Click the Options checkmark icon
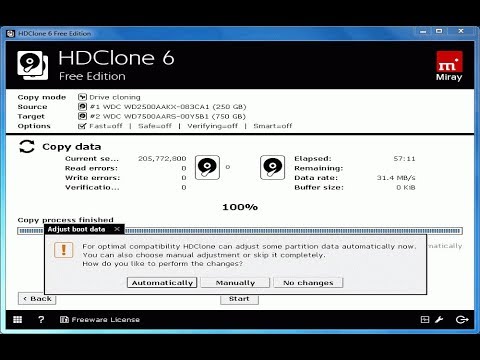The image size is (480, 360). pyautogui.click(x=82, y=126)
